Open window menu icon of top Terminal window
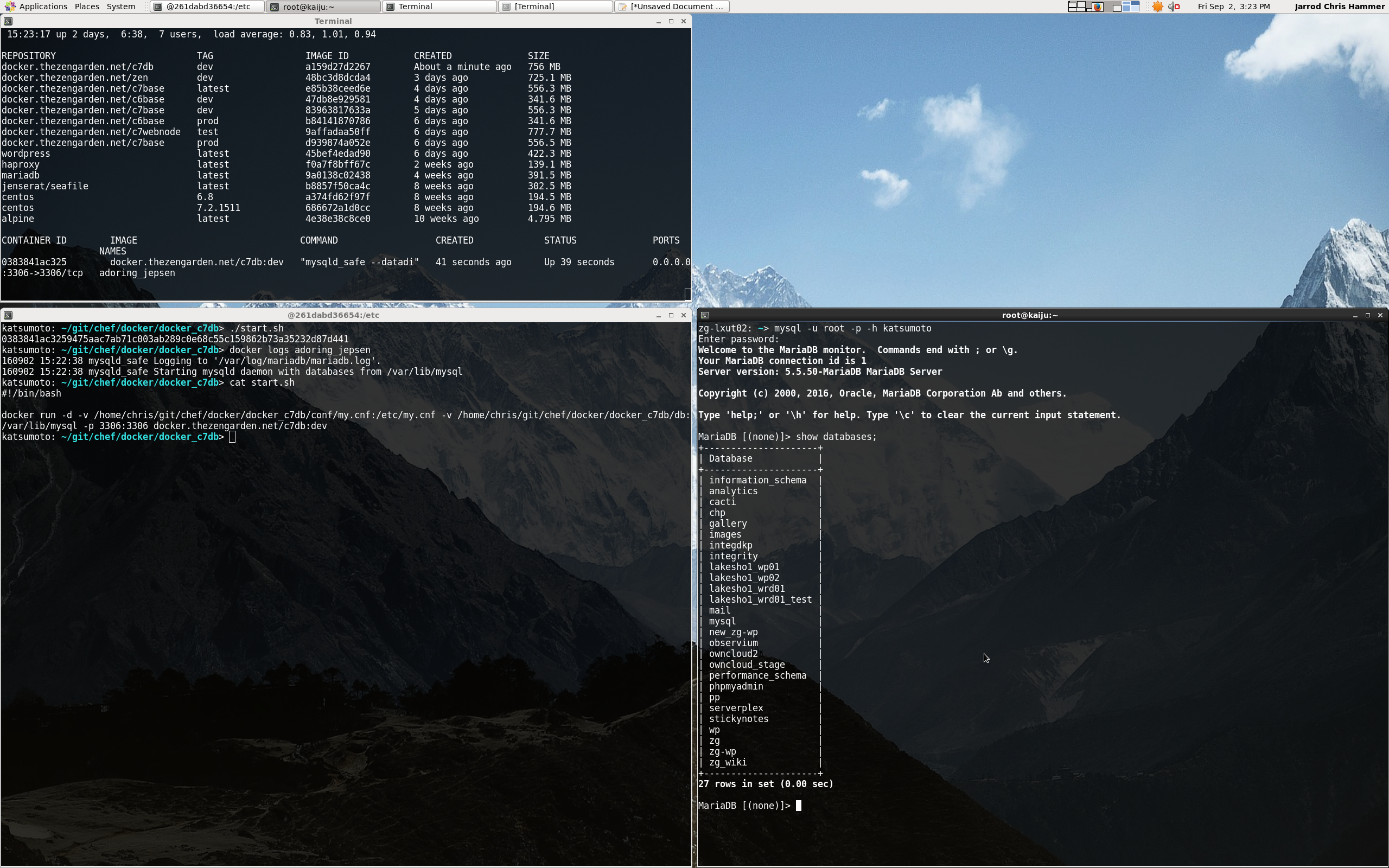This screenshot has height=868, width=1389. (x=8, y=21)
